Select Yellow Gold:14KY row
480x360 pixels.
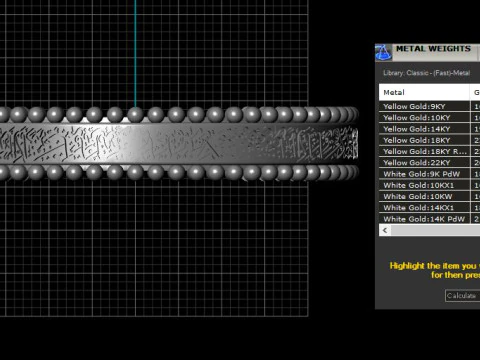click(429, 129)
